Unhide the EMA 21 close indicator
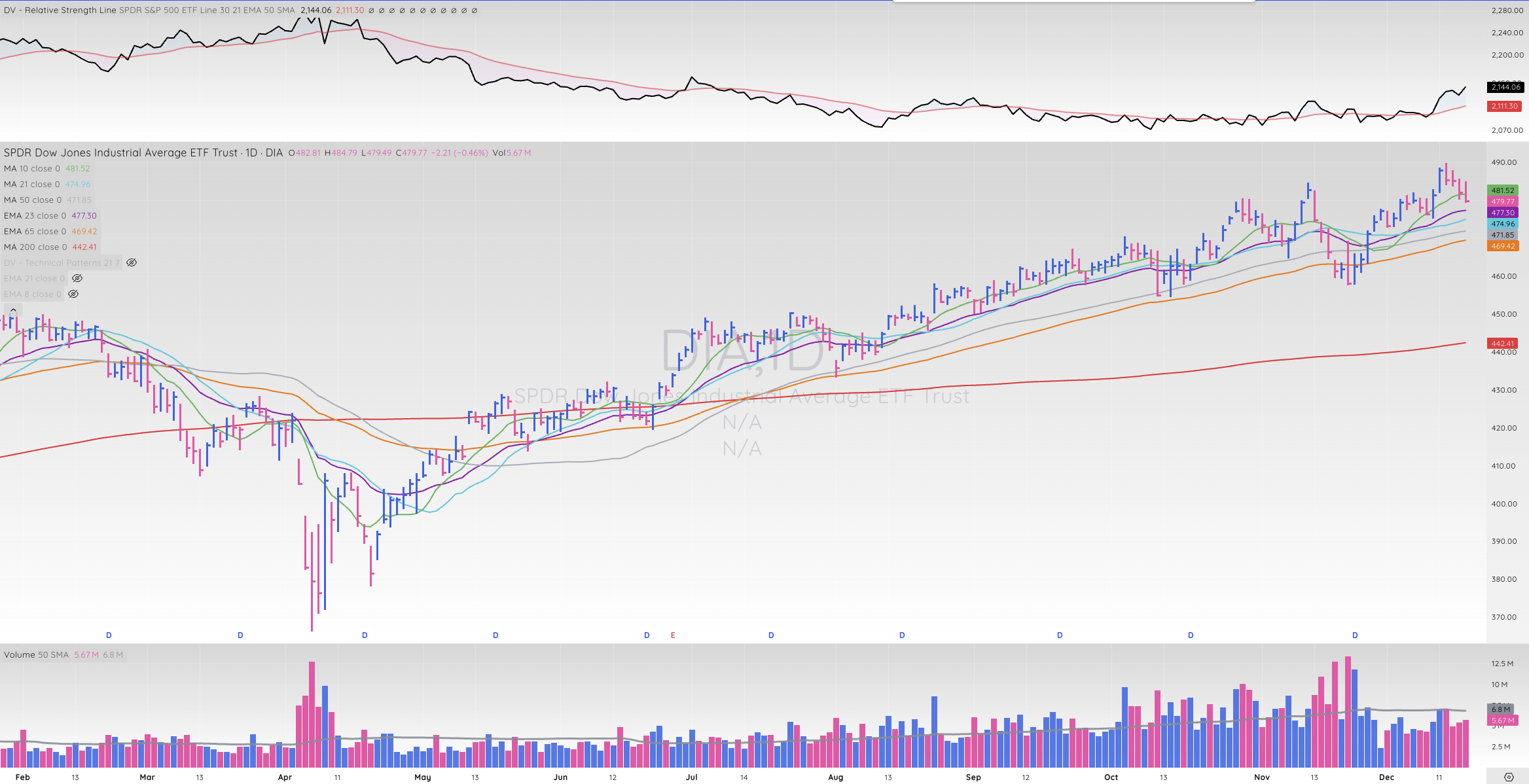 coord(77,278)
